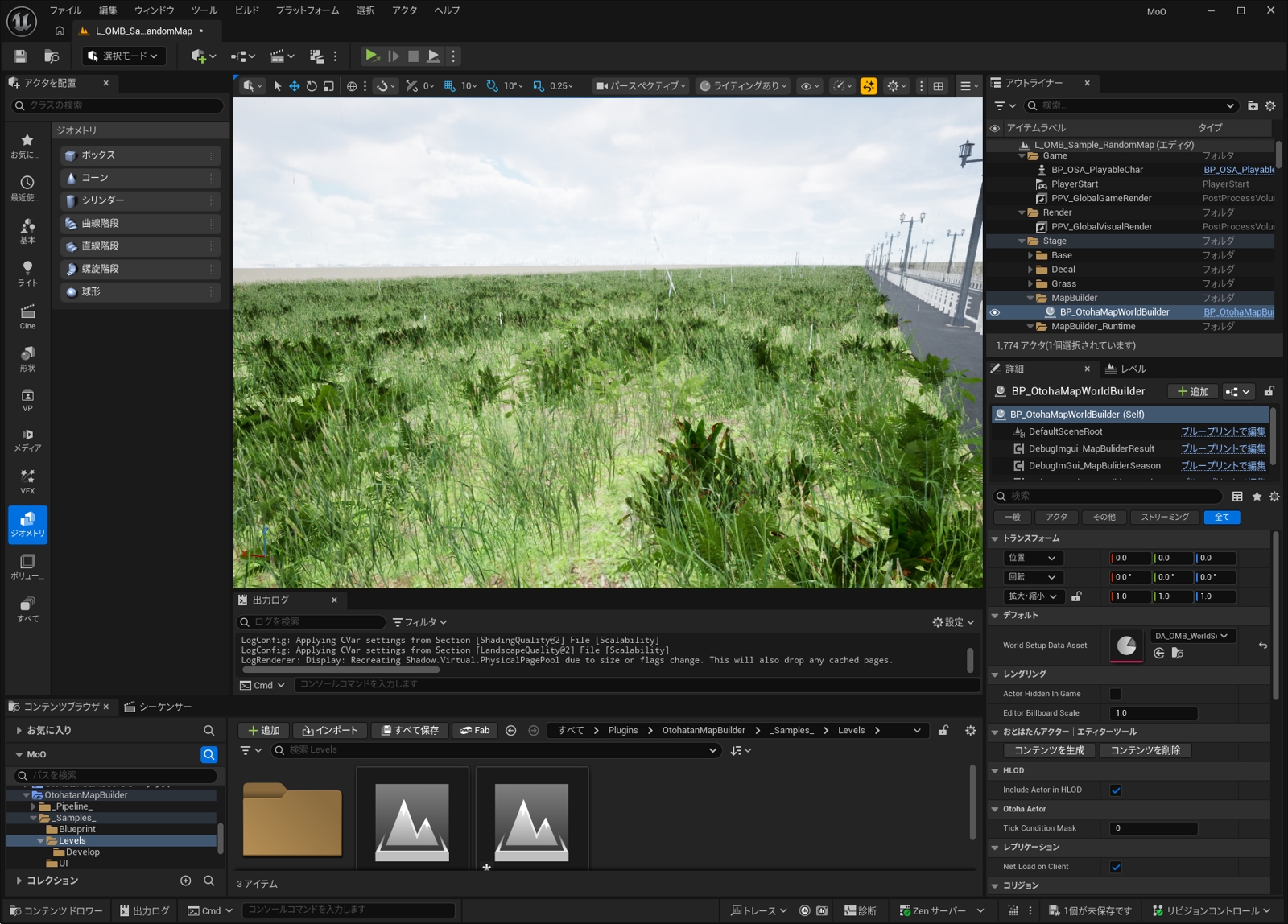Select the rotate tool in viewport toolbar

312,86
